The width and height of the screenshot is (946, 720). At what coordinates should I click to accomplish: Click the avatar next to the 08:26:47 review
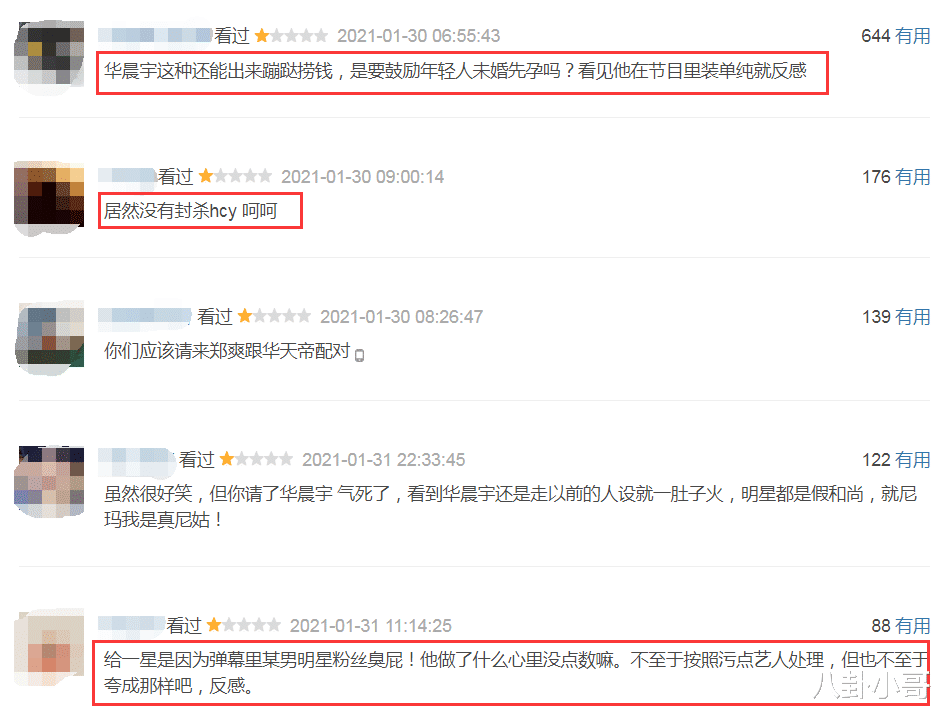point(49,337)
